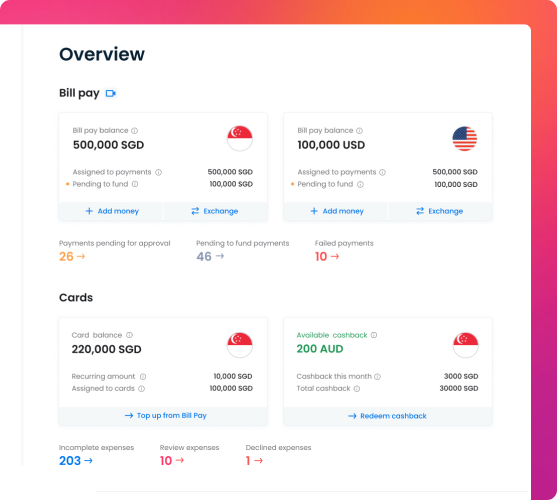Click info icon next to Total cashback
This screenshot has width=557, height=500.
[357, 388]
